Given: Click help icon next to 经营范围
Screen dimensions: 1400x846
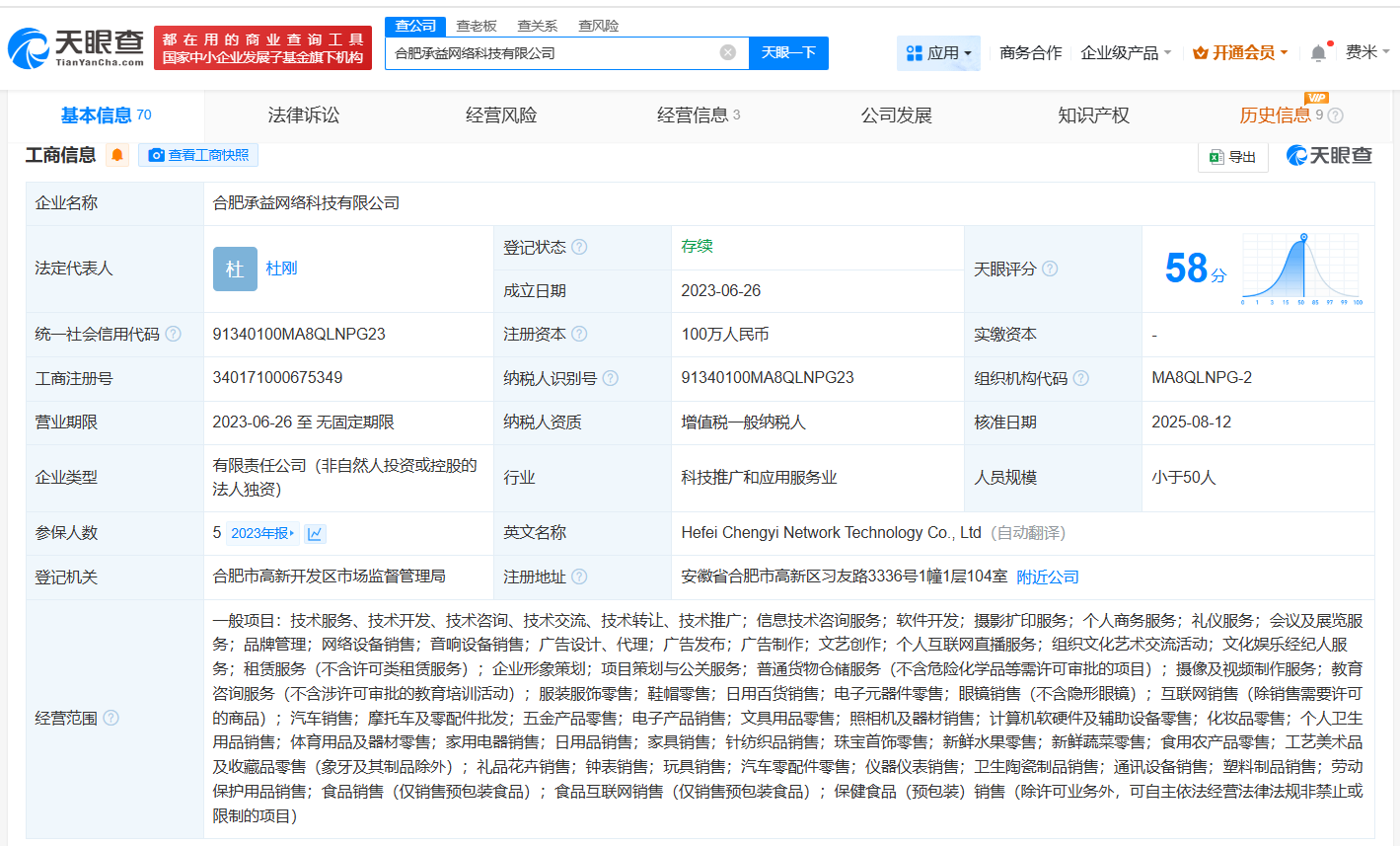Looking at the screenshot, I should [111, 718].
